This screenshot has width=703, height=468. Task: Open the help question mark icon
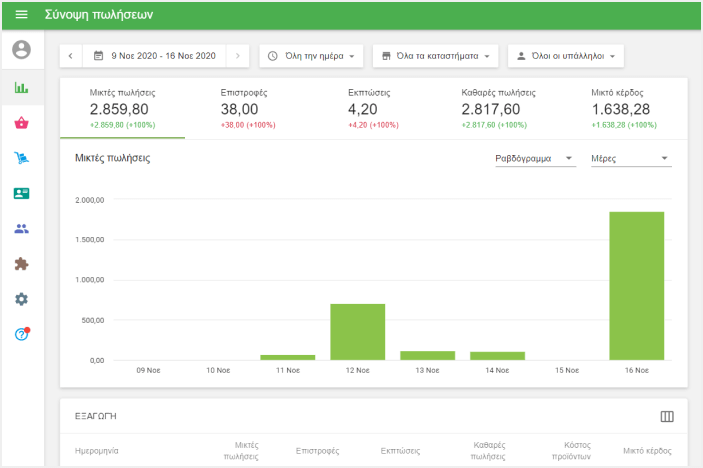(x=21, y=334)
